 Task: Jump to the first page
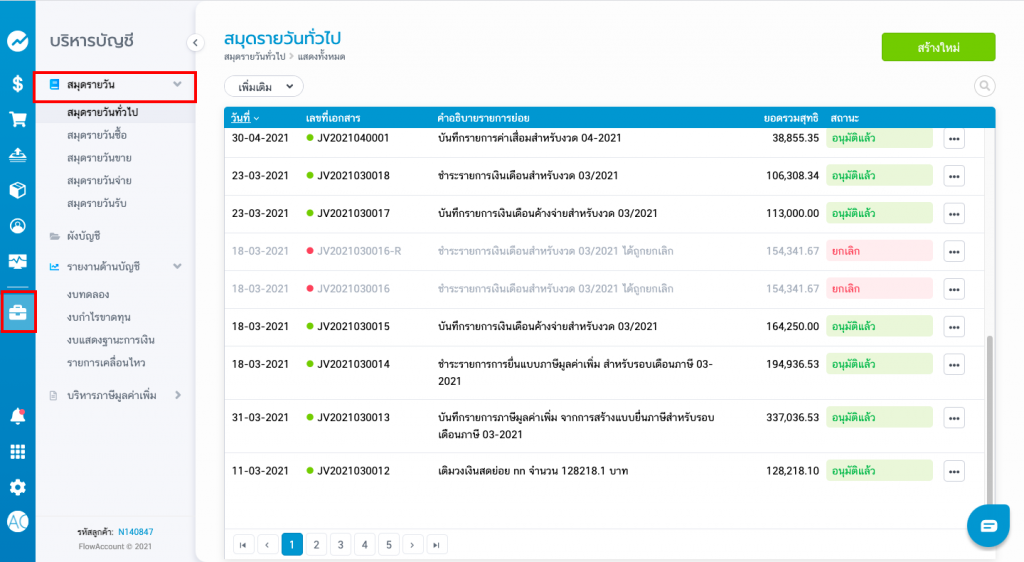point(243,545)
